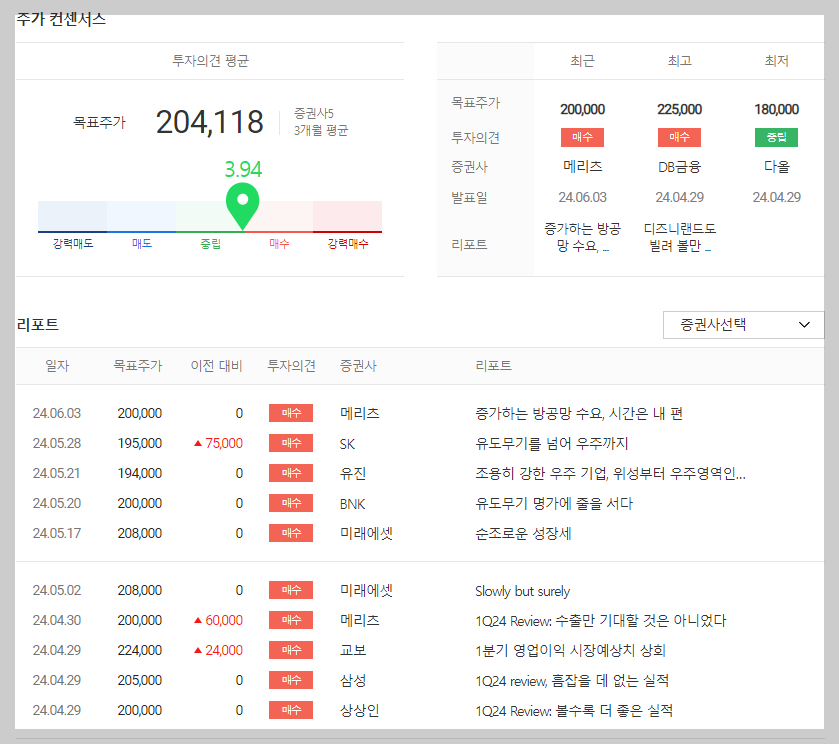Click the 24.05.02 date in 미래에셋 row

pos(57,590)
